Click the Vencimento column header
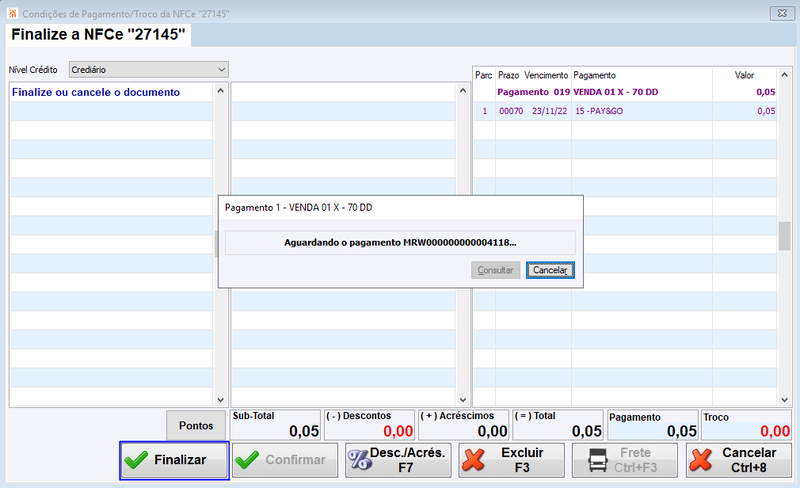Viewport: 800px width, 488px height. (x=546, y=76)
